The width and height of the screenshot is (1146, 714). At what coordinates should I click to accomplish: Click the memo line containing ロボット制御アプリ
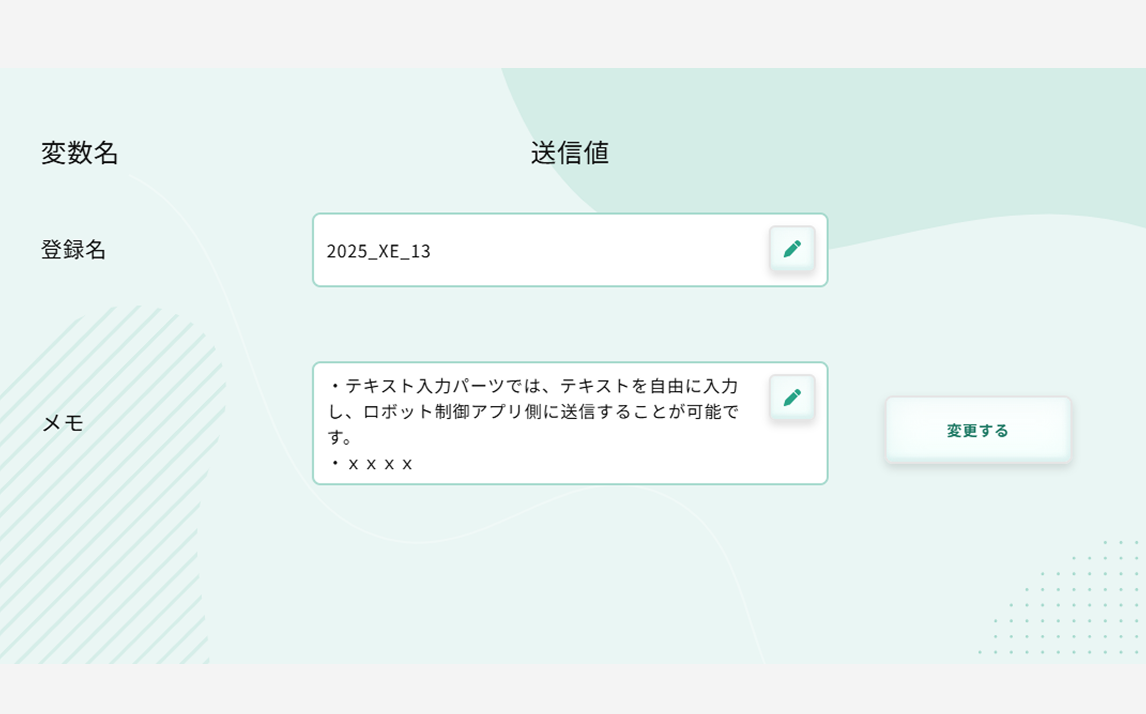pos(534,411)
